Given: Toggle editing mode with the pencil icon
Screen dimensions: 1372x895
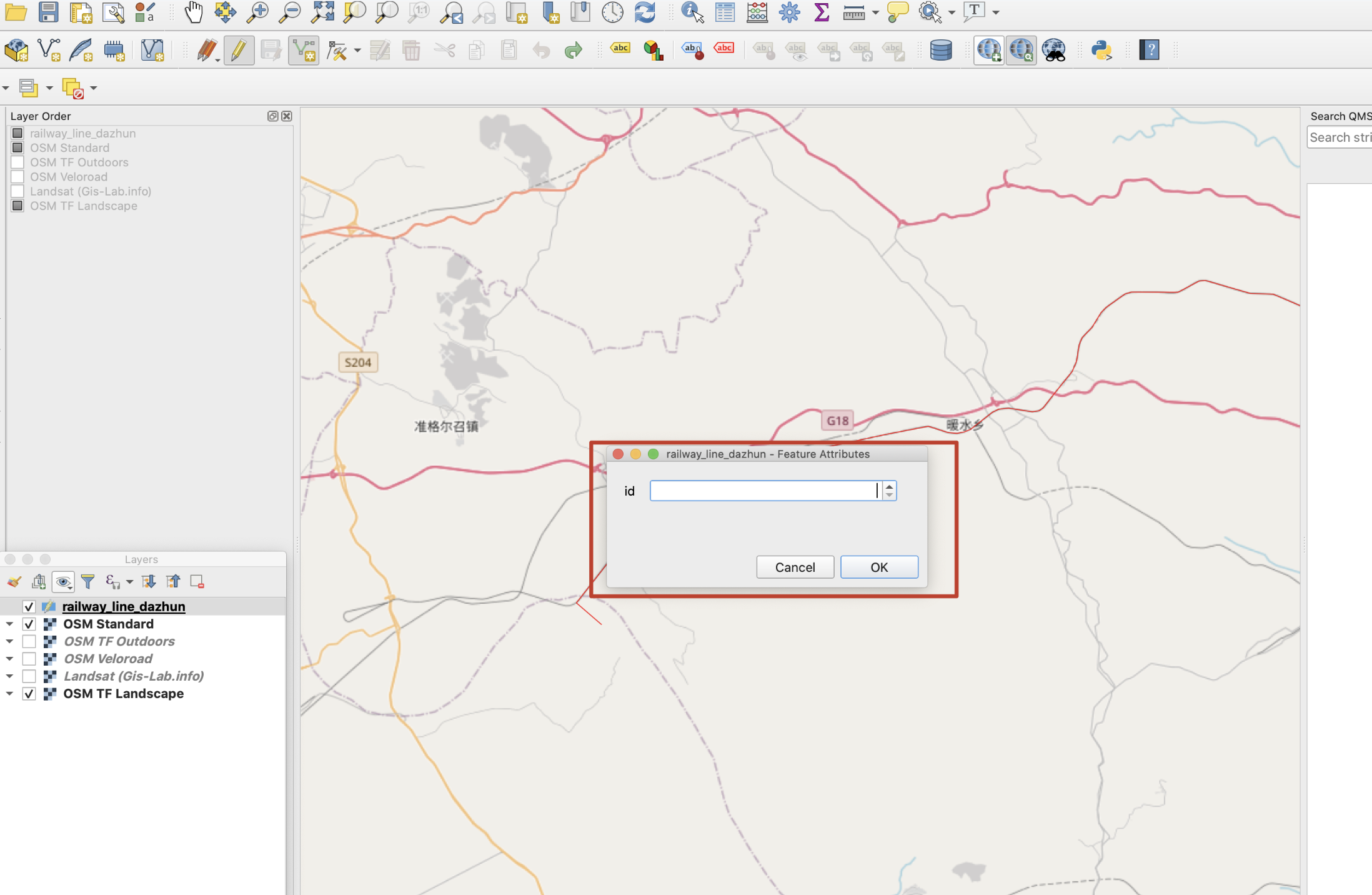Looking at the screenshot, I should [x=239, y=50].
